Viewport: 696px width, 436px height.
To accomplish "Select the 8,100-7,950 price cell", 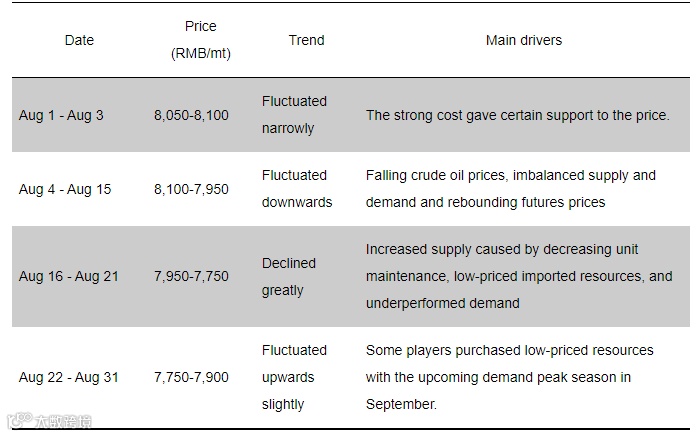I will [x=191, y=189].
